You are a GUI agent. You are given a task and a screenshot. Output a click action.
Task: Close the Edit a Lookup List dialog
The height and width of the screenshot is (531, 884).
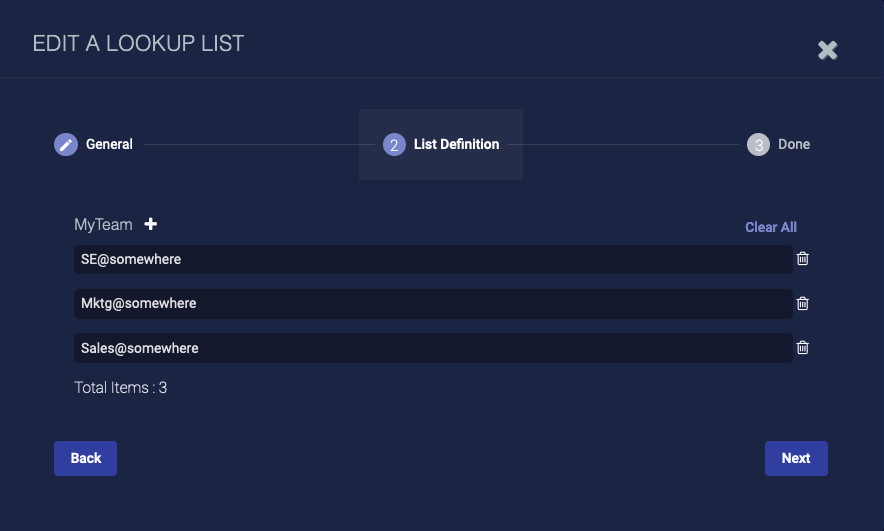pyautogui.click(x=827, y=50)
